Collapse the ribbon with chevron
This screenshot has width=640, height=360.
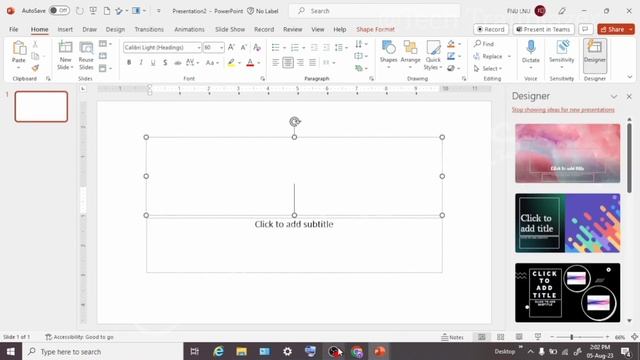[630, 77]
